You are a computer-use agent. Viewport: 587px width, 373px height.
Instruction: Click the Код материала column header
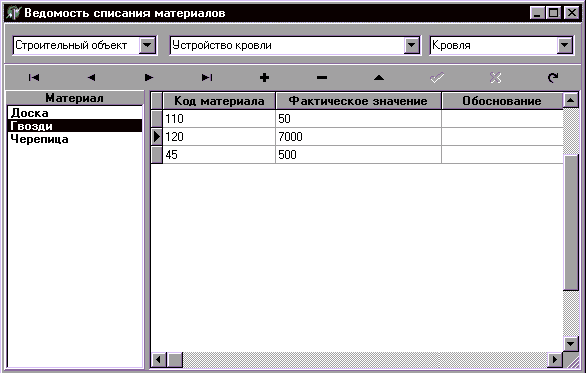pos(219,101)
